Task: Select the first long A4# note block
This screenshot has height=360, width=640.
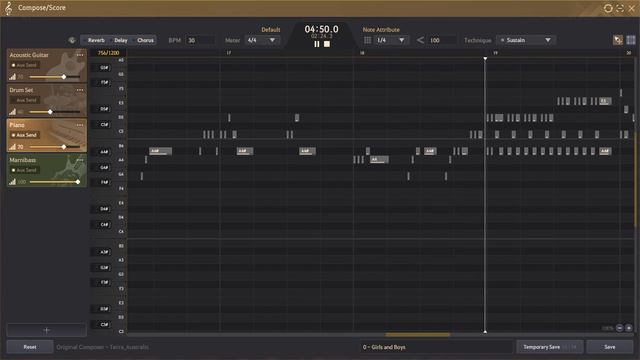Action: (x=160, y=151)
